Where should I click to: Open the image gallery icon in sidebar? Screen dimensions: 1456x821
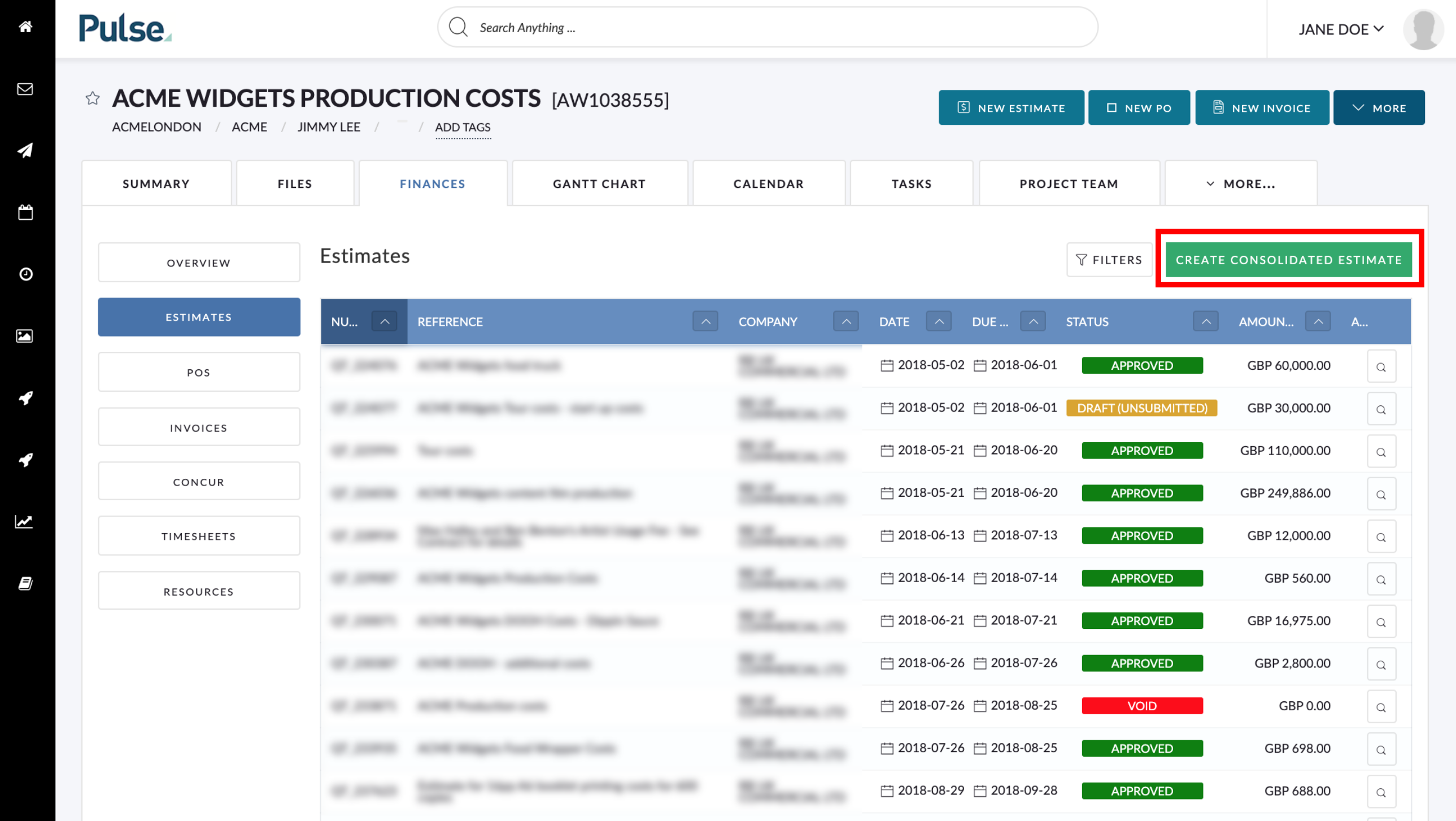[24, 336]
